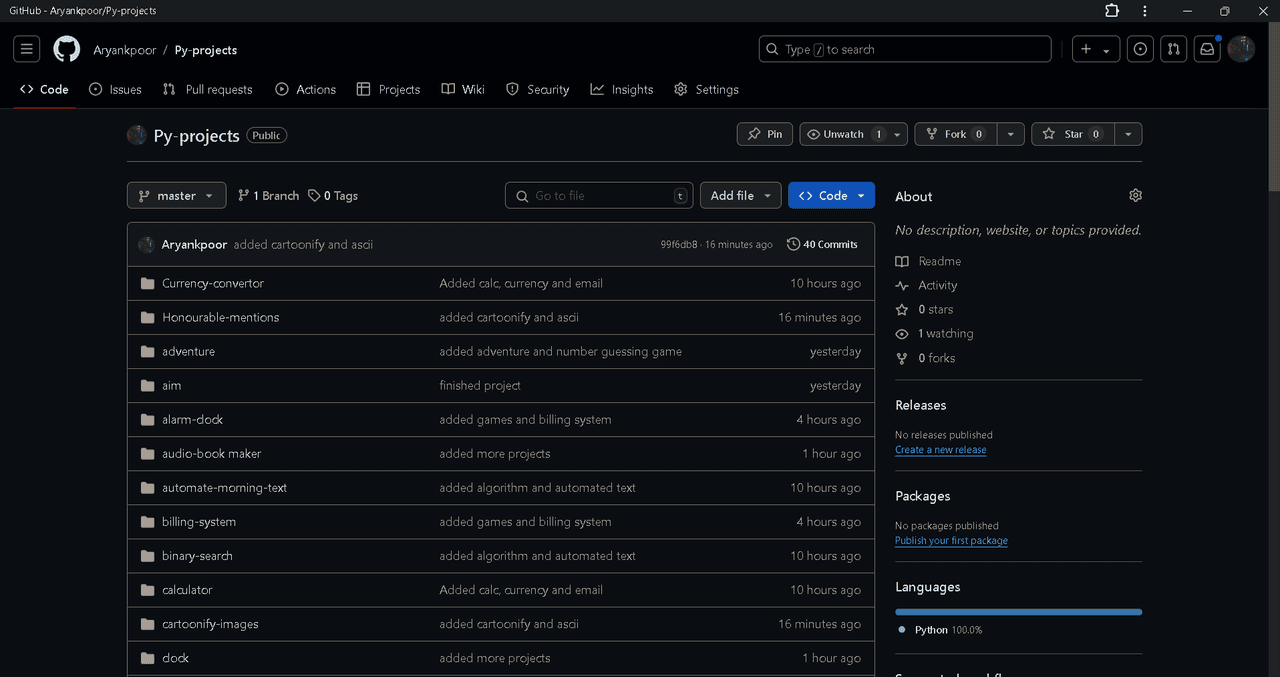This screenshot has width=1280, height=677.
Task: Click the 40 Commits link
Action: click(x=822, y=244)
